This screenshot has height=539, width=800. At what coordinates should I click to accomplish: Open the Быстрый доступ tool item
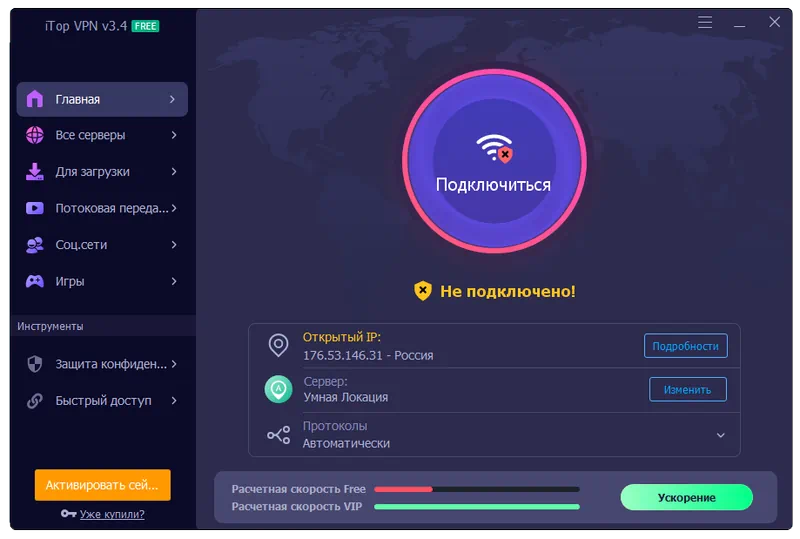coord(102,401)
